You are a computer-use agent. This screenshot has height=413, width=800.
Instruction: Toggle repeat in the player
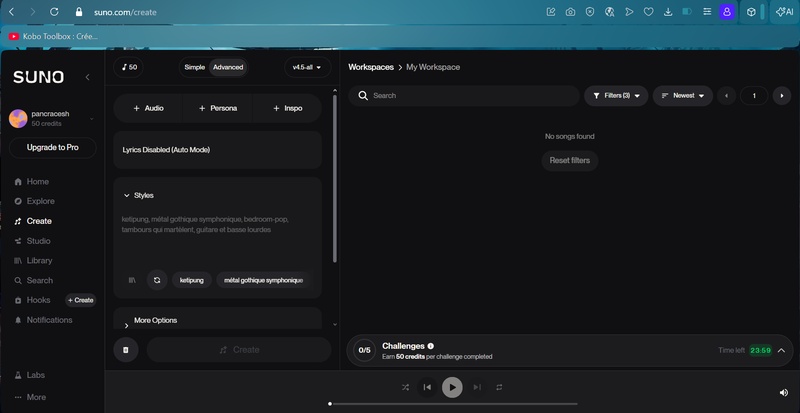(x=499, y=387)
